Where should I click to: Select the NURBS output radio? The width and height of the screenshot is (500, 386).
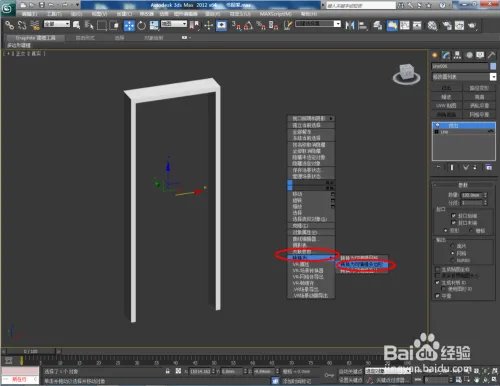click(x=452, y=260)
